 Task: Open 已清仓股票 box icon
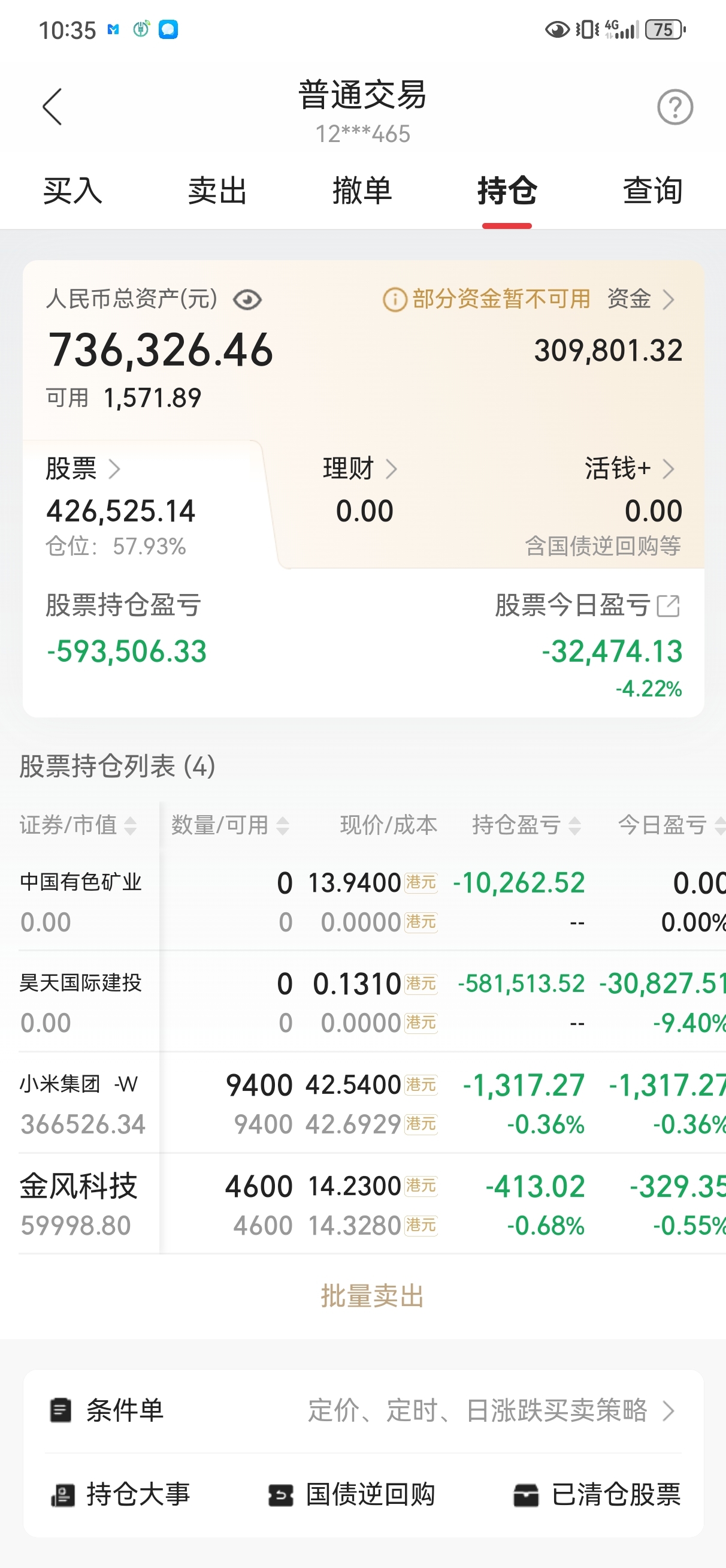(x=526, y=1495)
